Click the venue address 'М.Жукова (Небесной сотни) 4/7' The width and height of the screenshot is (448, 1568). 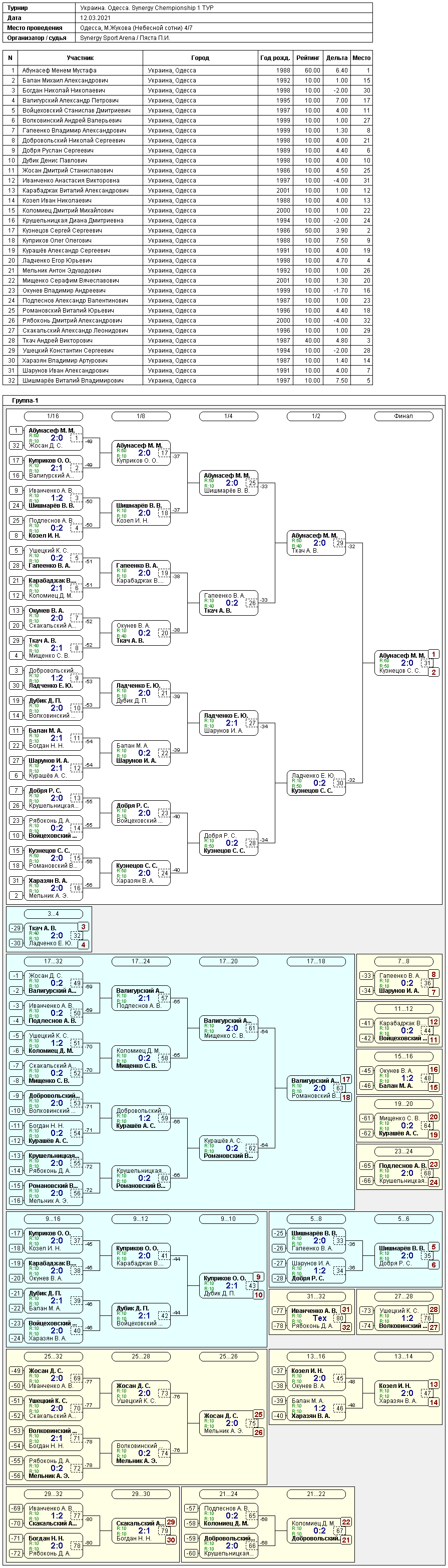tap(148, 28)
